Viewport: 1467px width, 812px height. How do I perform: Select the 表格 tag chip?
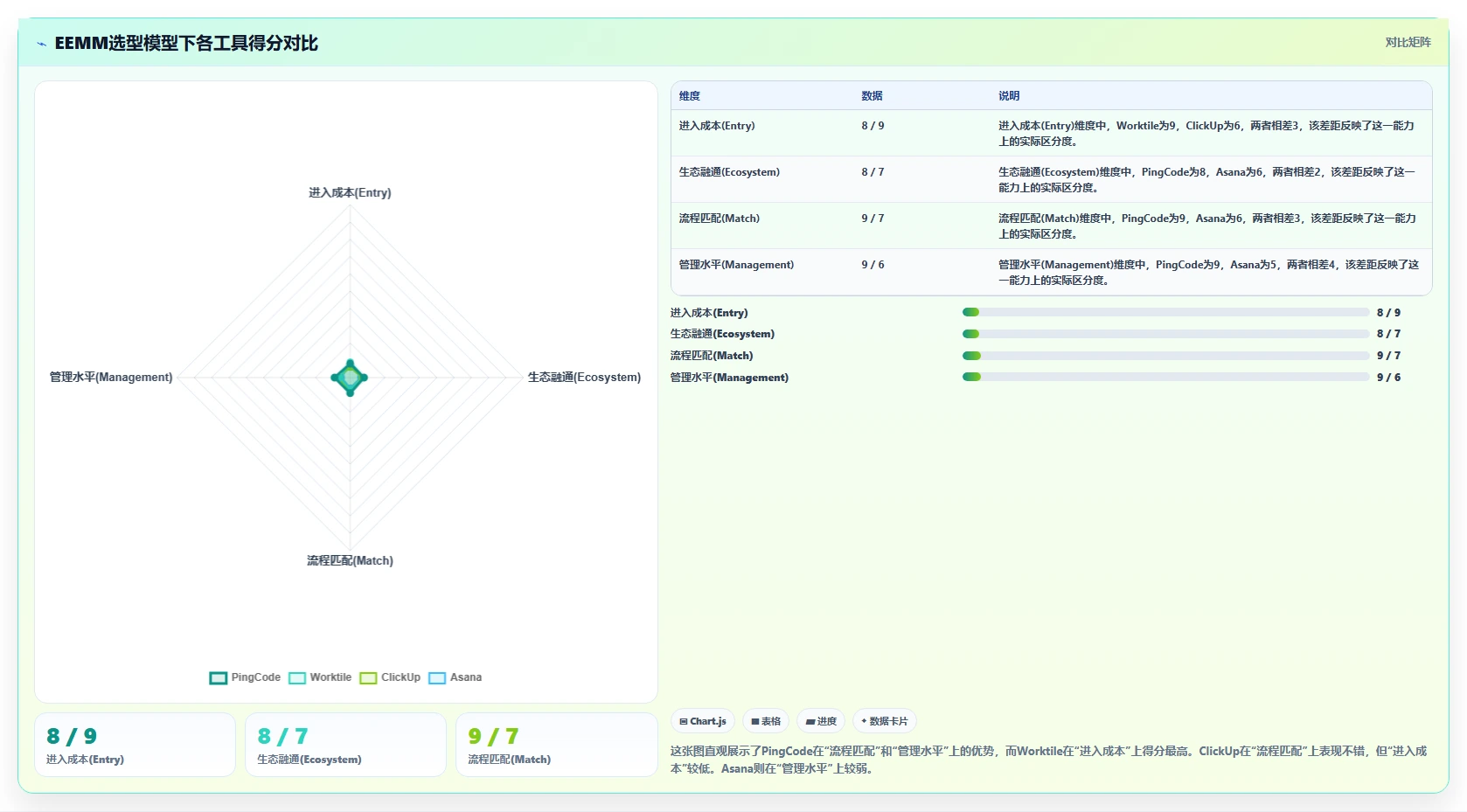pyautogui.click(x=766, y=721)
